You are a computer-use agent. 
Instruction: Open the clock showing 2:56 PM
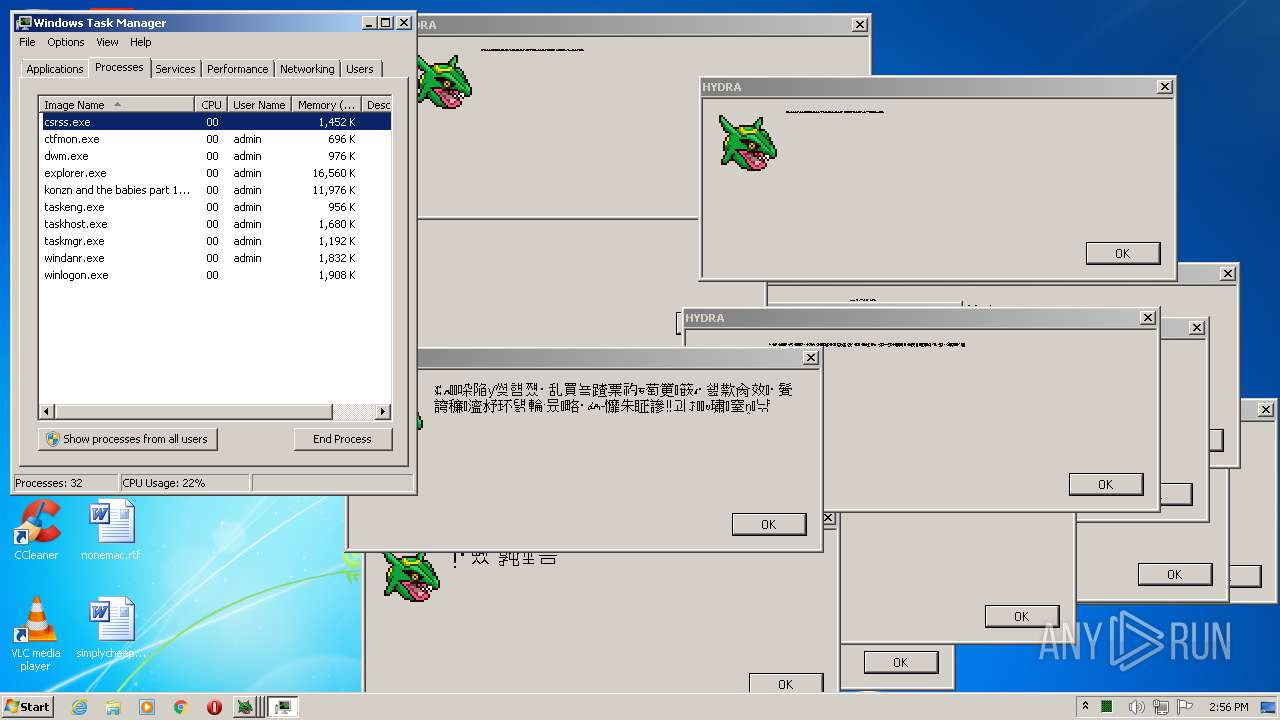pos(1228,707)
